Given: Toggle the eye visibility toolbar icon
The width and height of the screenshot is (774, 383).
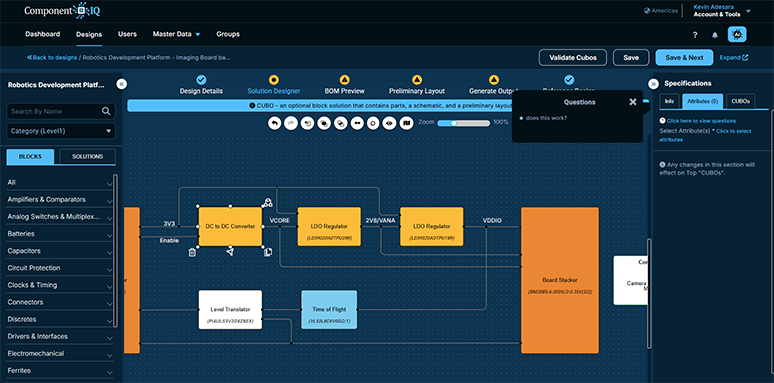Looking at the screenshot, I should (389, 123).
